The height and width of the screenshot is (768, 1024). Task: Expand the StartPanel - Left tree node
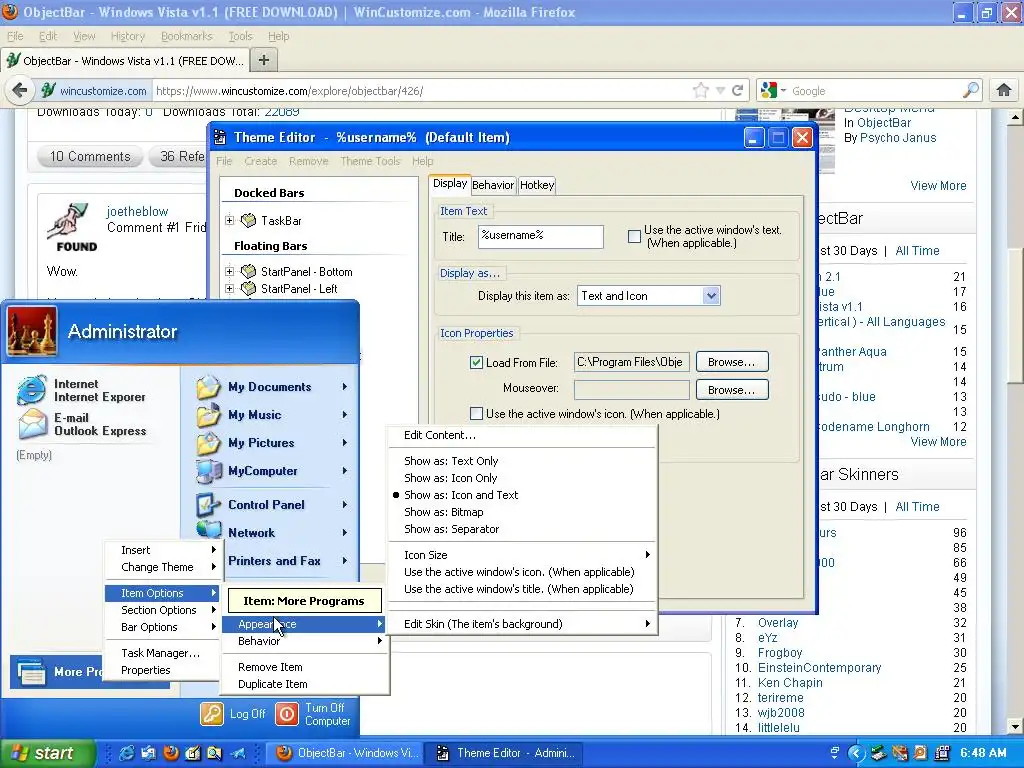click(229, 288)
